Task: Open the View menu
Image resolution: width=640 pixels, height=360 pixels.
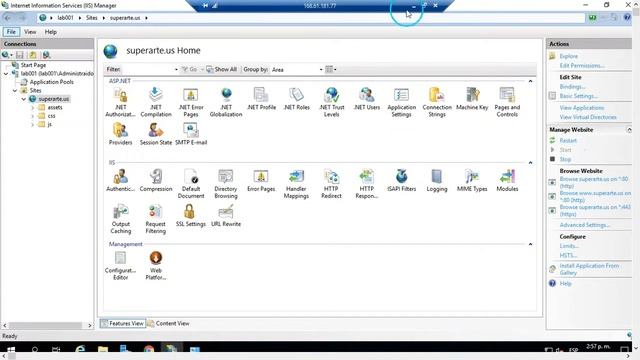Action: click(30, 32)
